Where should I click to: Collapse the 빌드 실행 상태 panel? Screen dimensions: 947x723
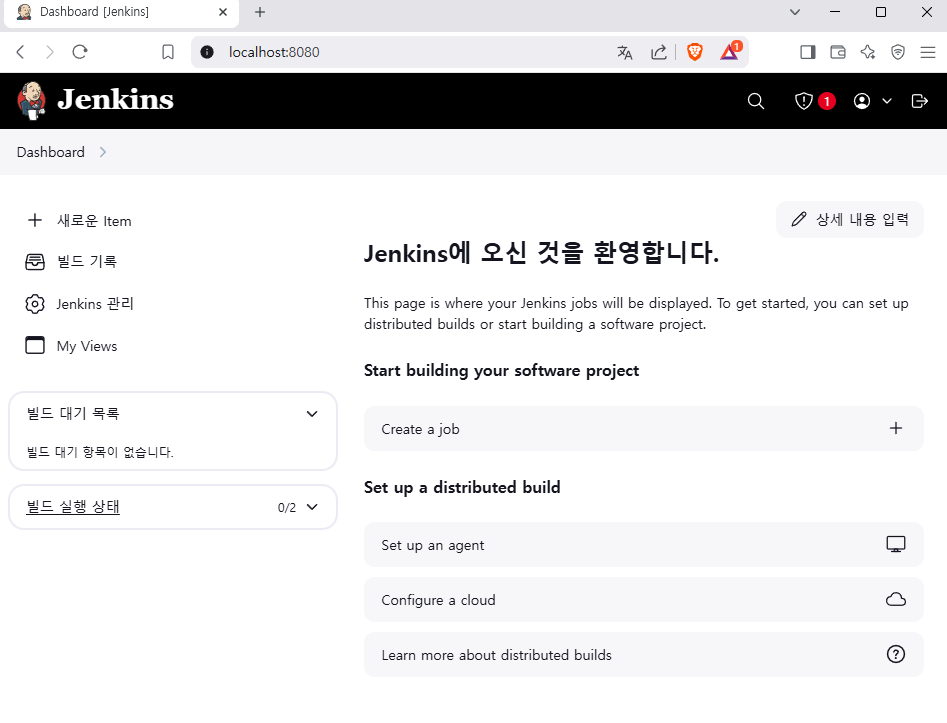point(312,507)
